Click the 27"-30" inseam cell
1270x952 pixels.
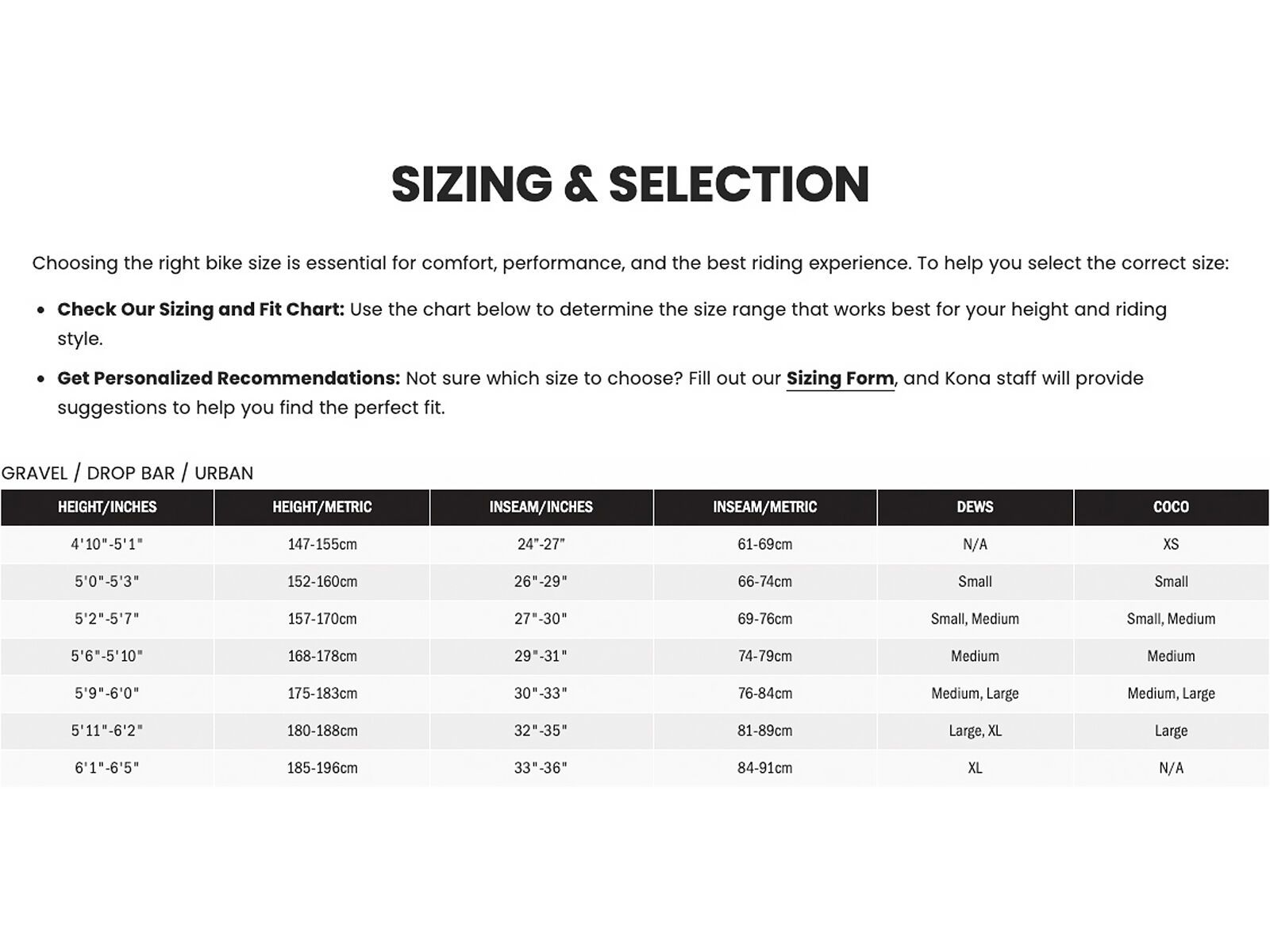point(541,619)
